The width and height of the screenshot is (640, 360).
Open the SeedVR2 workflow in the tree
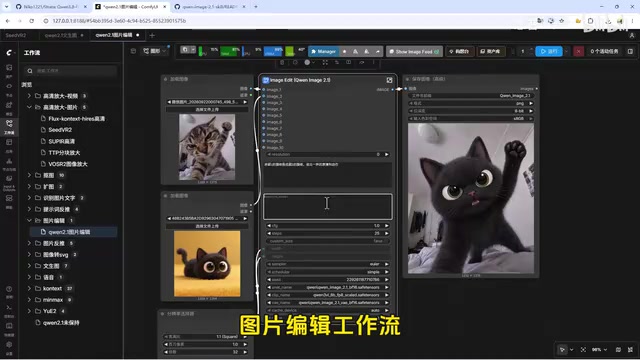click(60, 130)
